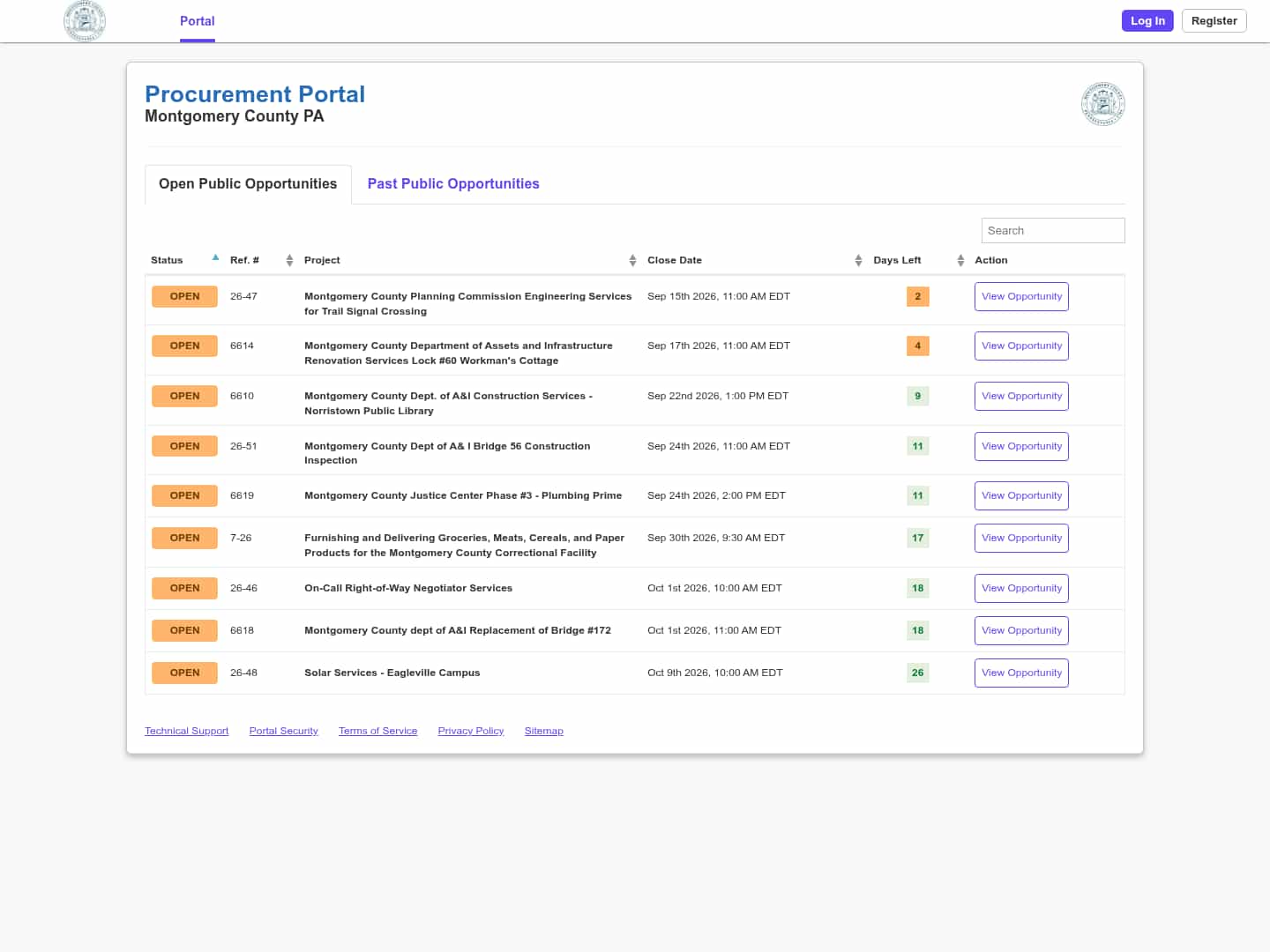1270x952 pixels.
Task: Select Open Public Opportunities tab
Action: click(x=248, y=184)
